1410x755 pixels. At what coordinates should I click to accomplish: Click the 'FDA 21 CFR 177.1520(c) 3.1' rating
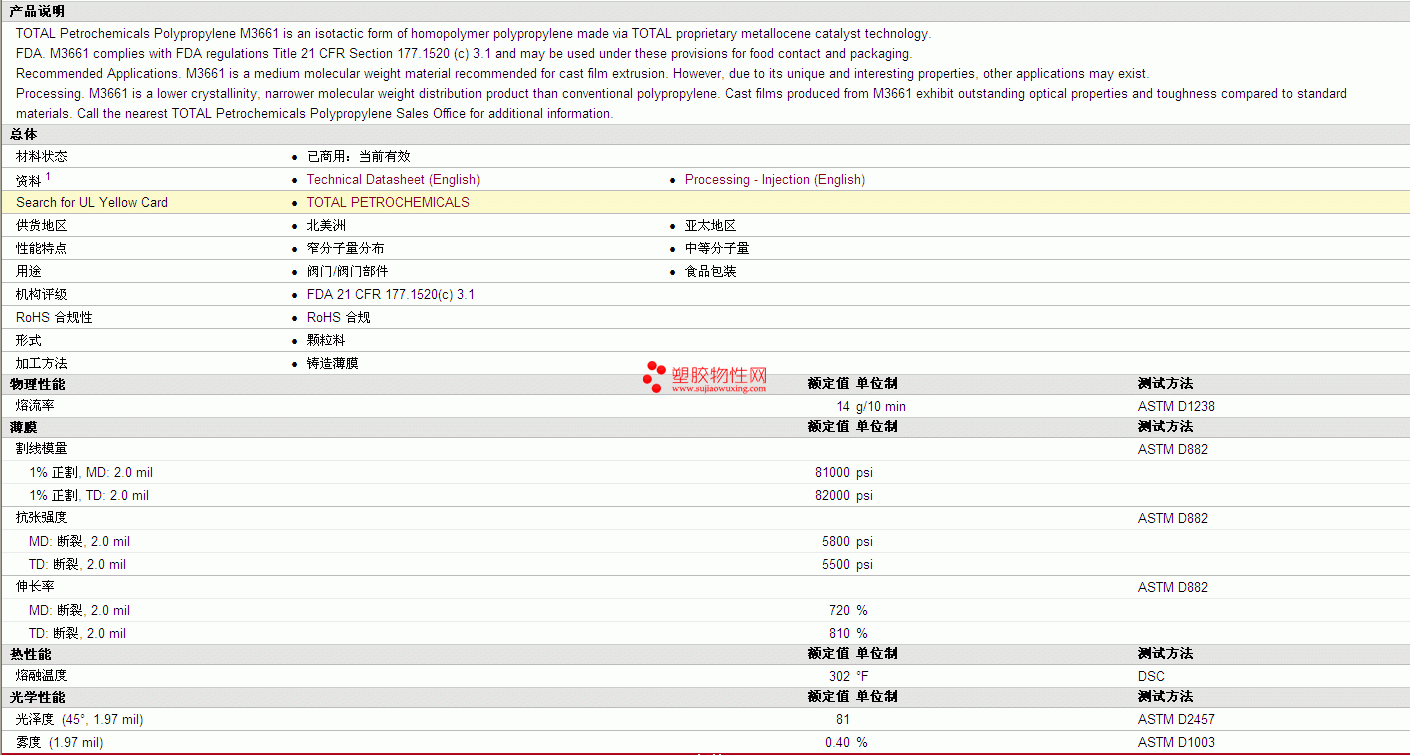(391, 294)
